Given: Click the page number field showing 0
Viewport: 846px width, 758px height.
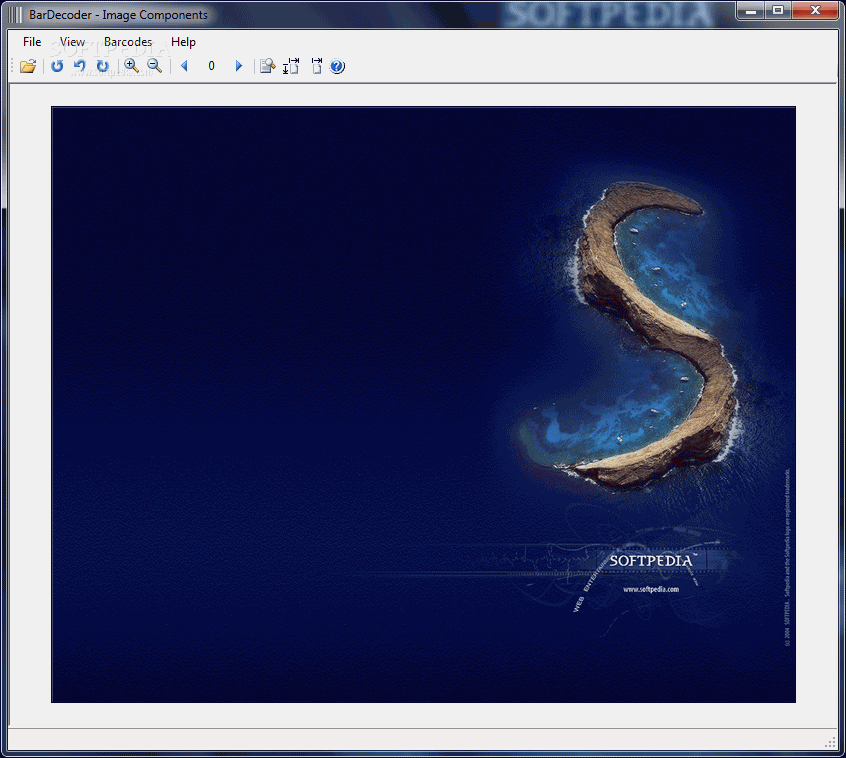Looking at the screenshot, I should click(212, 66).
